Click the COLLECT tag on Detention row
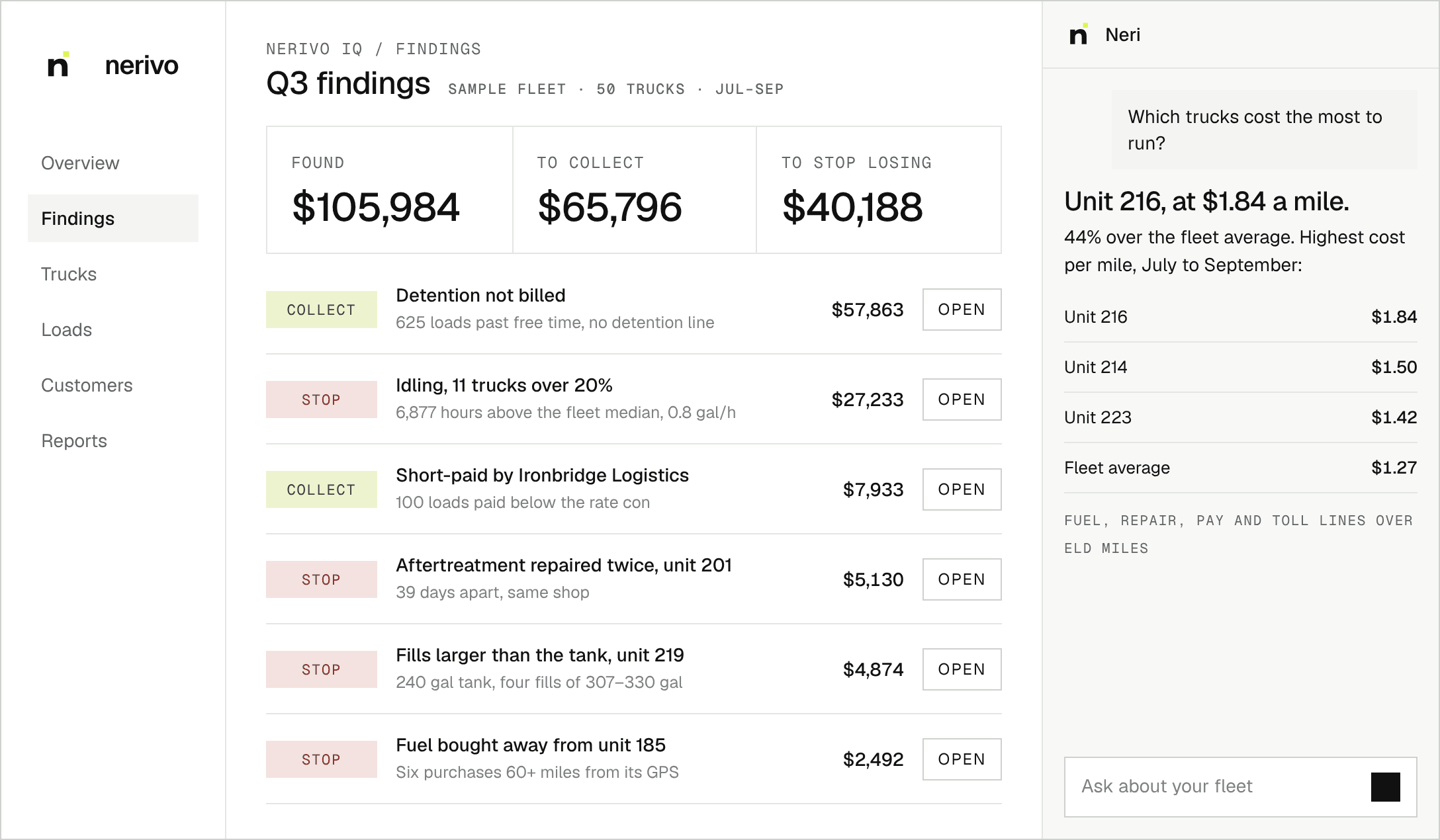Screen dimensions: 1440x840 click(322, 310)
